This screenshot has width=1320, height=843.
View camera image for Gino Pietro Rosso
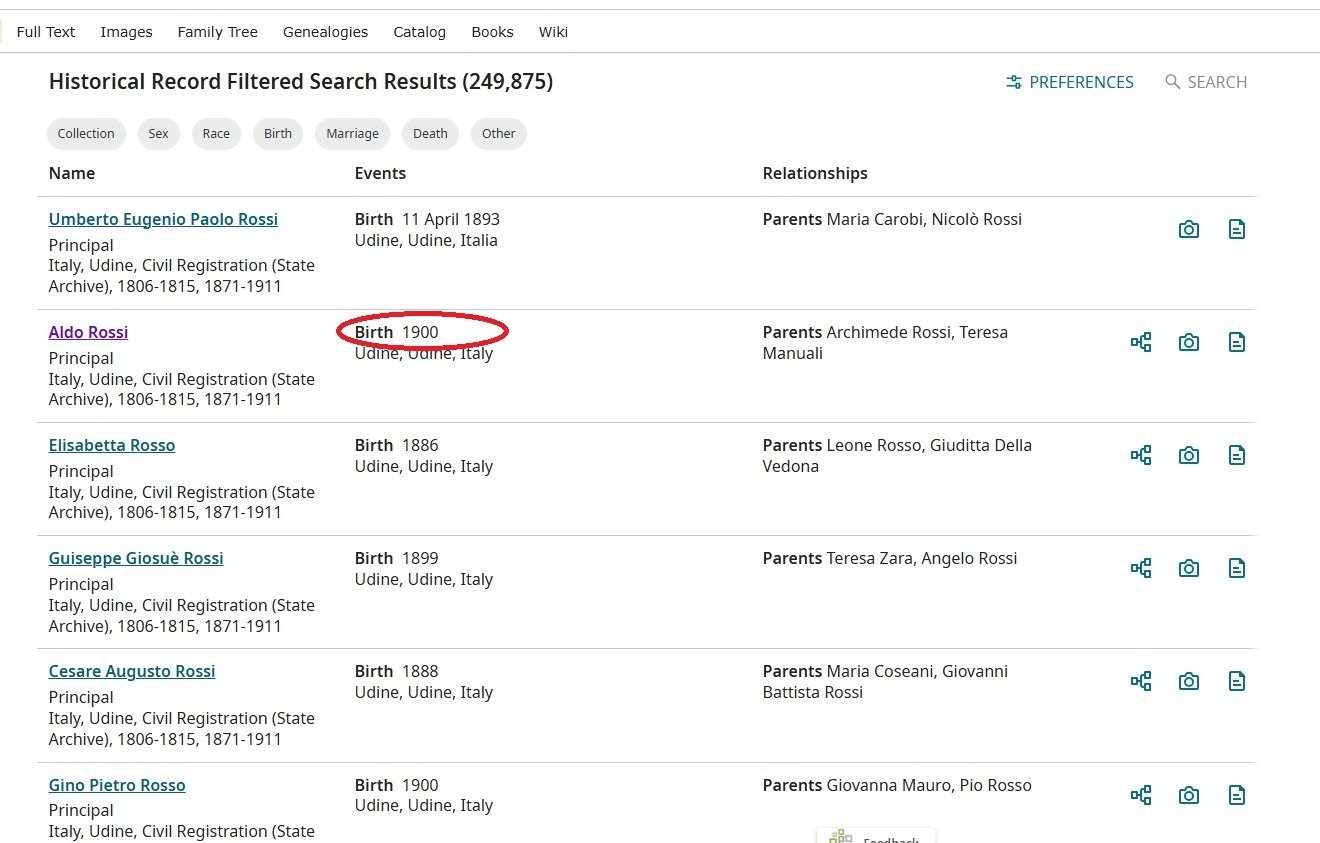pyautogui.click(x=1188, y=796)
